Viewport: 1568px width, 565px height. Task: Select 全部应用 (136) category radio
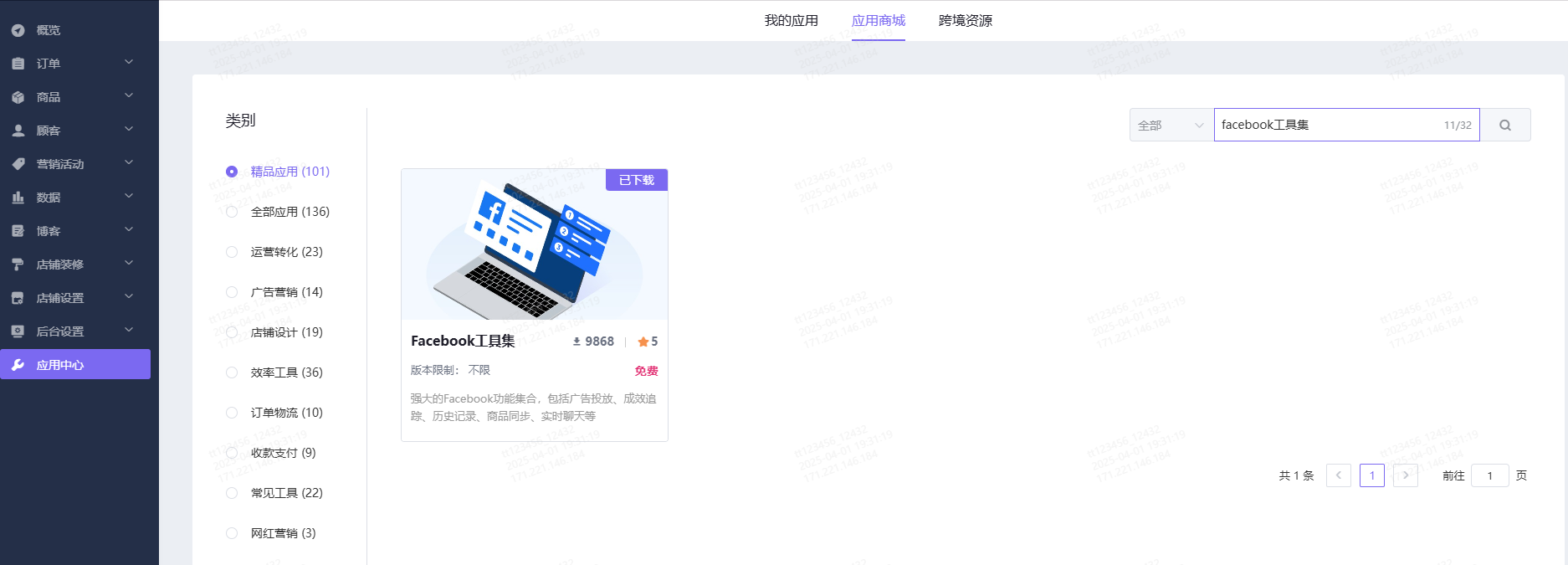point(232,212)
